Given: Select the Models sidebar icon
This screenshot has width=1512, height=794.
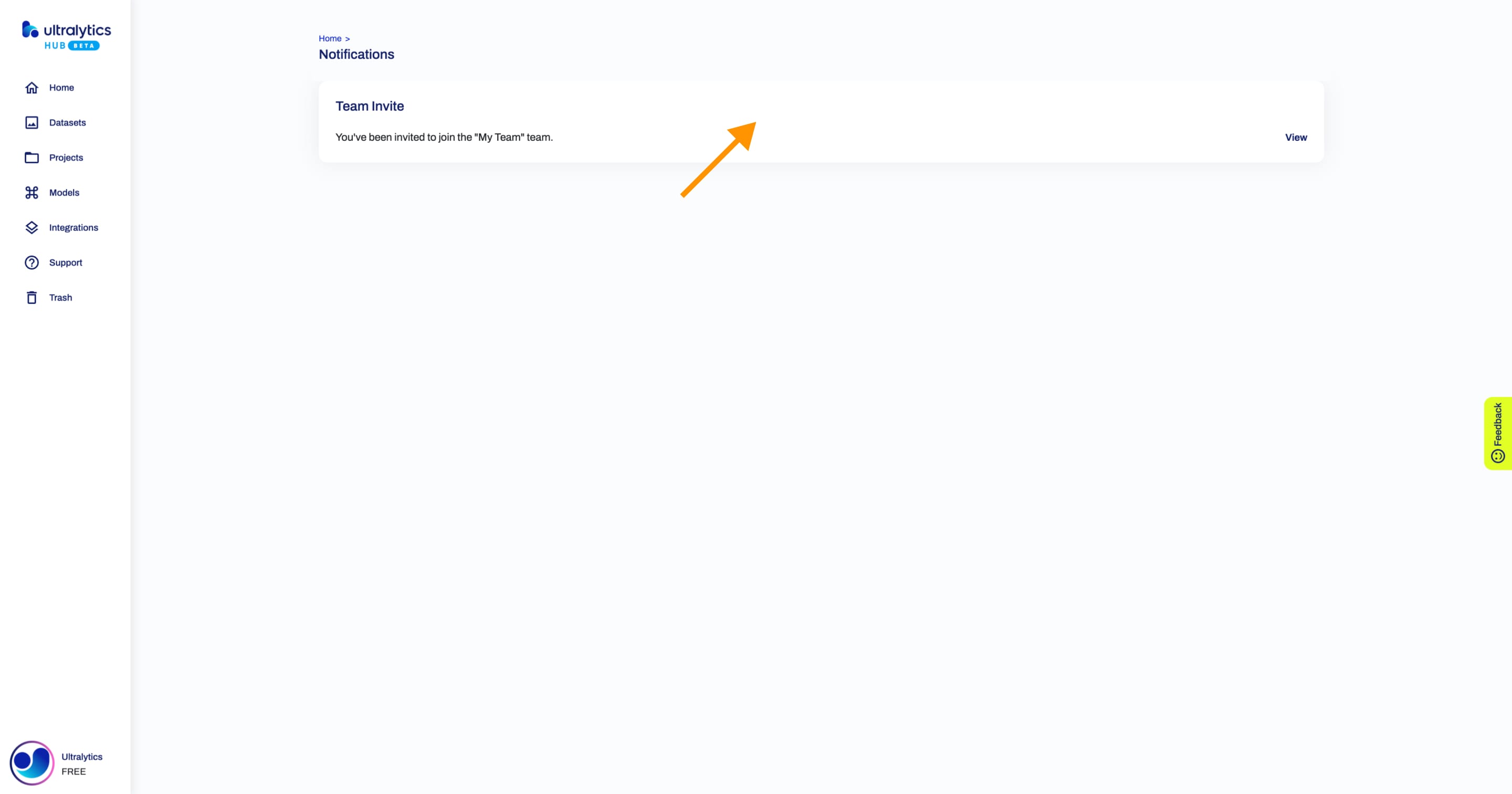Looking at the screenshot, I should (x=31, y=192).
